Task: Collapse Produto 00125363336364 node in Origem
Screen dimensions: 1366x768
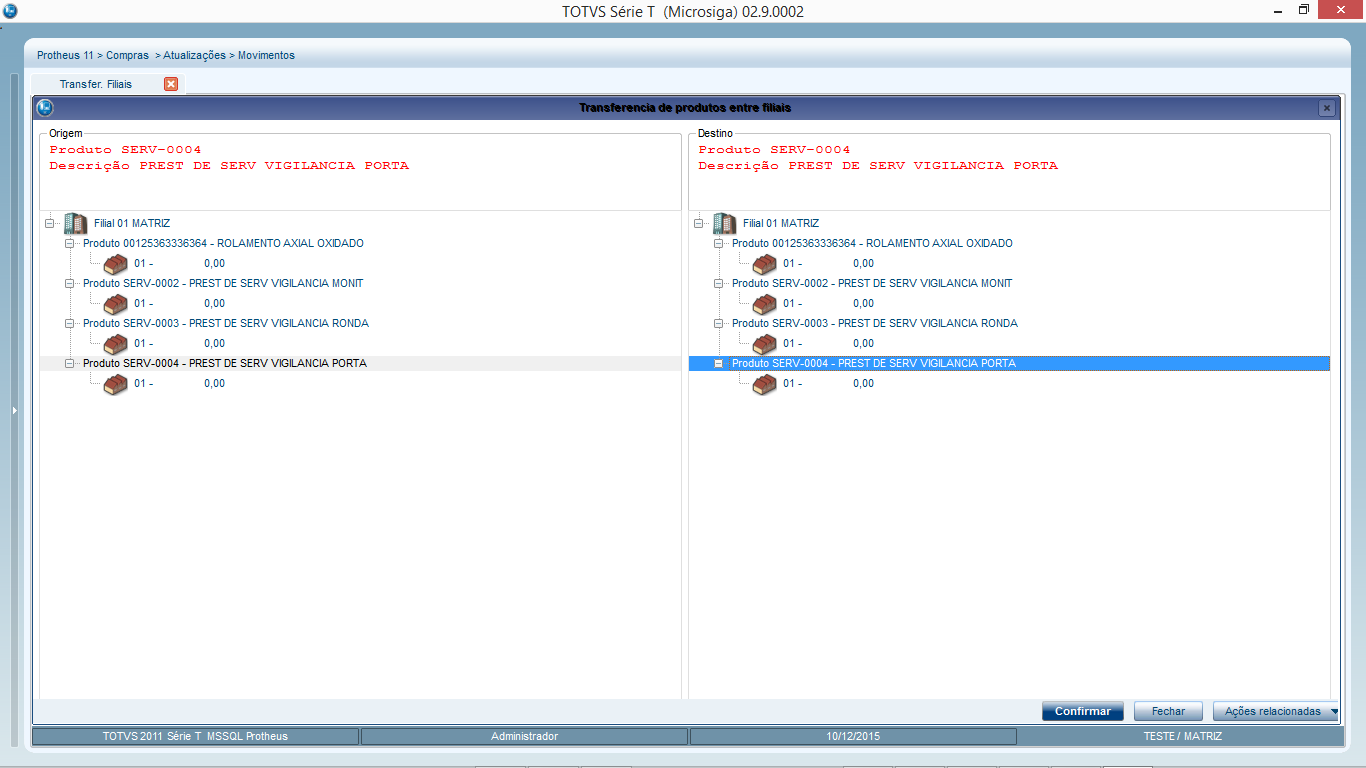Action: [70, 243]
